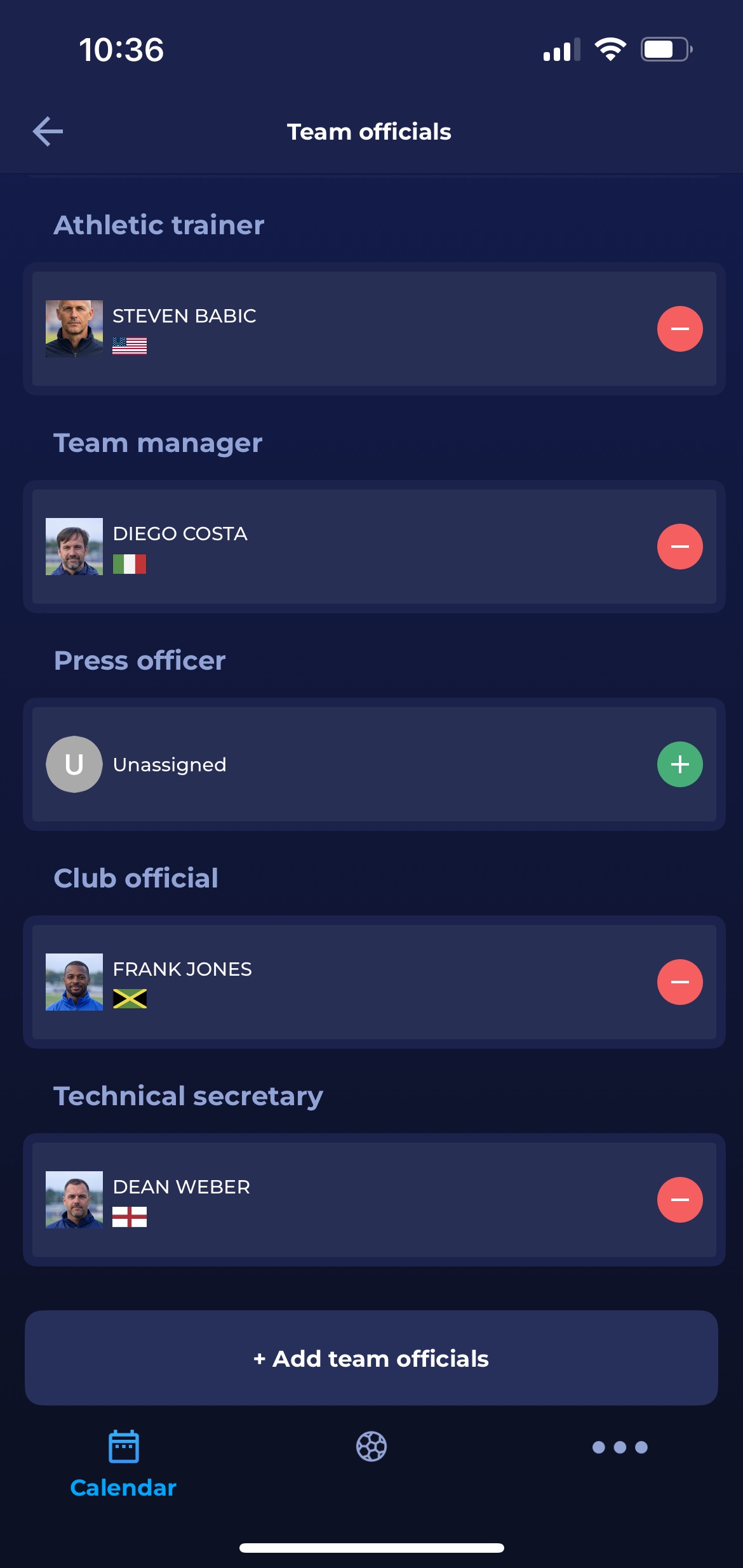This screenshot has height=1568, width=743.
Task: Remove Frank Jones as club official
Action: 679,982
